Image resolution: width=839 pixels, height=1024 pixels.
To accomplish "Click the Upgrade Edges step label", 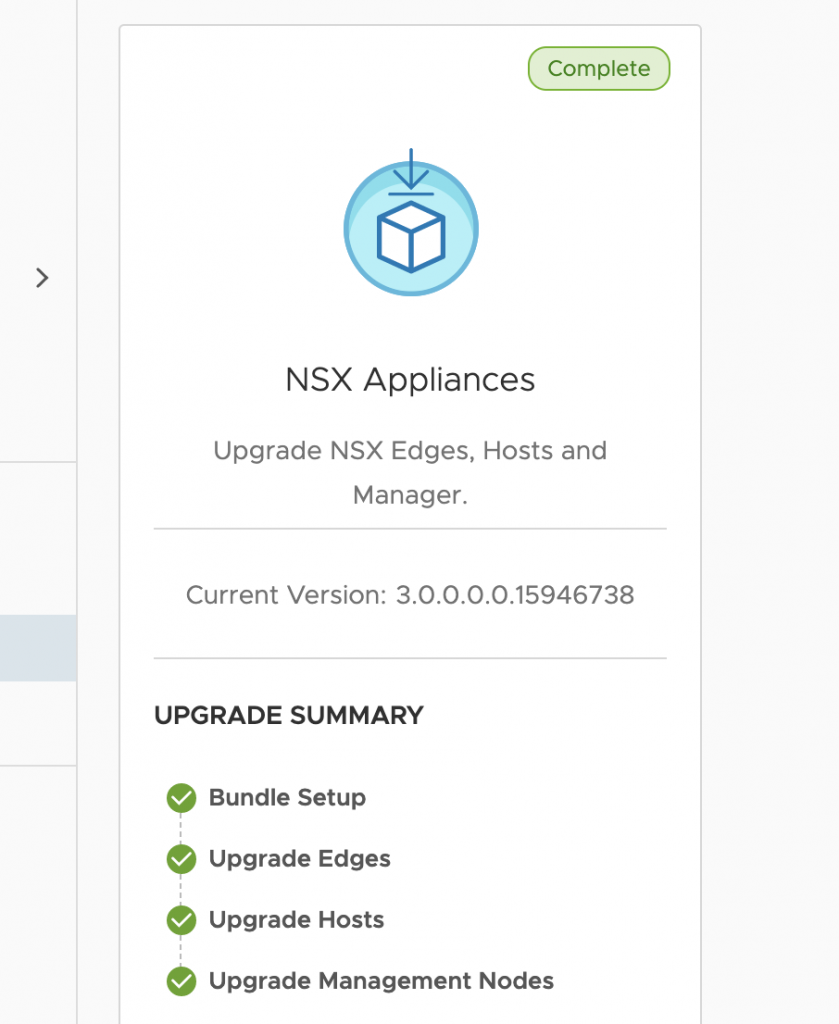I will click(300, 859).
